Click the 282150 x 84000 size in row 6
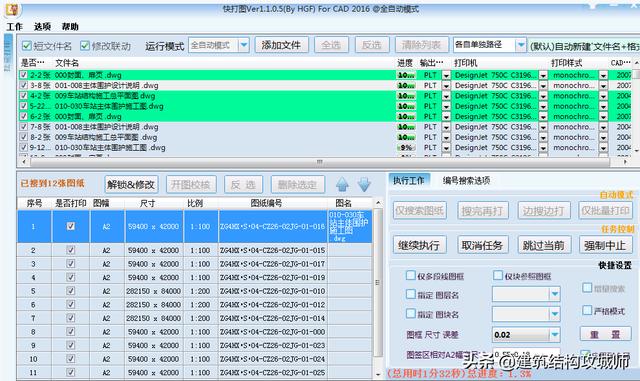Screen dimensions: 640x381 153,305
